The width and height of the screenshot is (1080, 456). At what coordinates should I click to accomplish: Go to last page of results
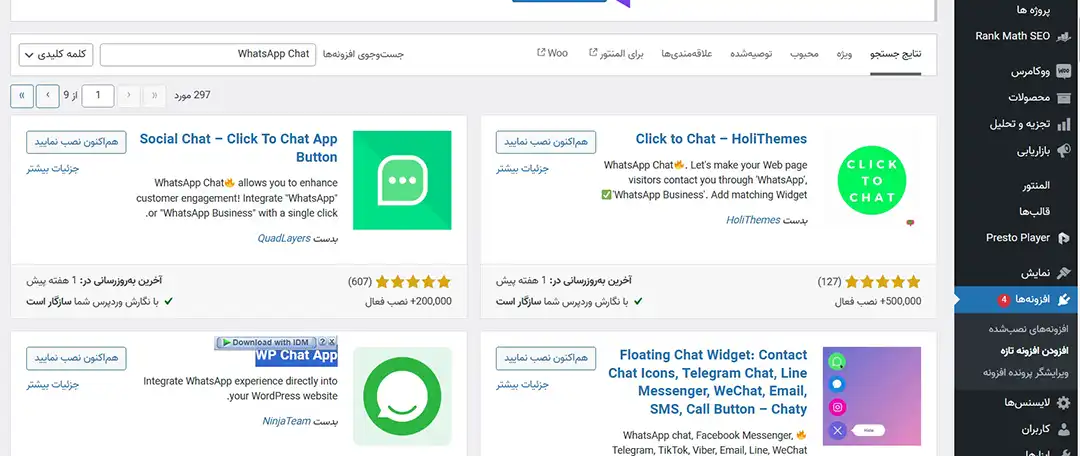click(22, 96)
